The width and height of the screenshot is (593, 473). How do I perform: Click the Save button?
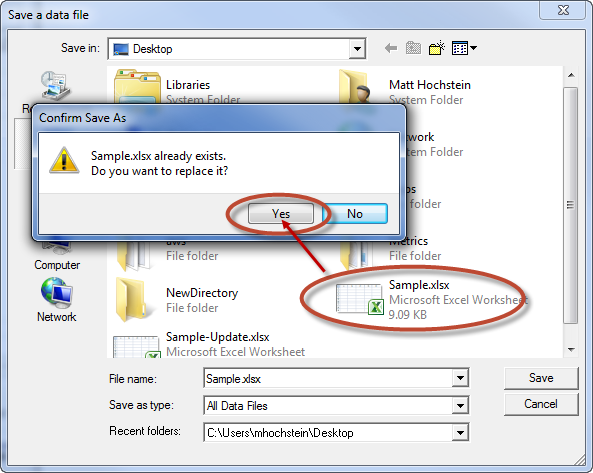(541, 378)
